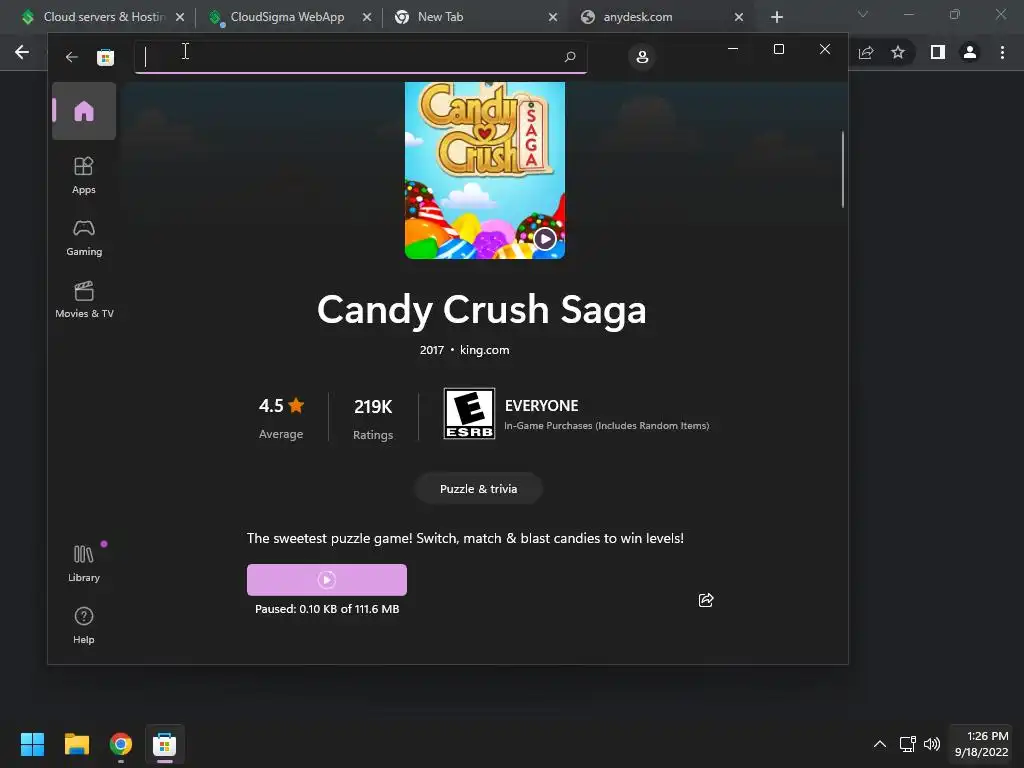Image resolution: width=1024 pixels, height=768 pixels.
Task: Open the Store account profile icon
Action: 642,57
